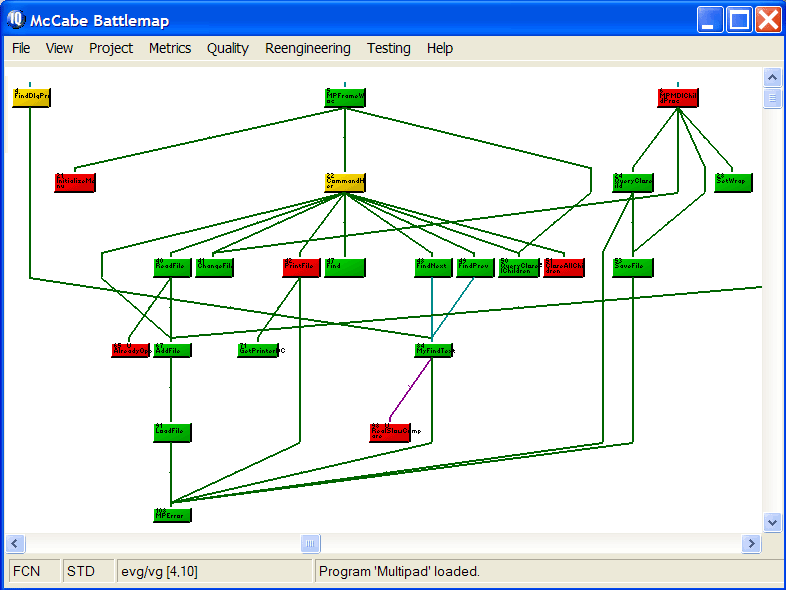
Task: Select the green Find node
Action: (345, 268)
